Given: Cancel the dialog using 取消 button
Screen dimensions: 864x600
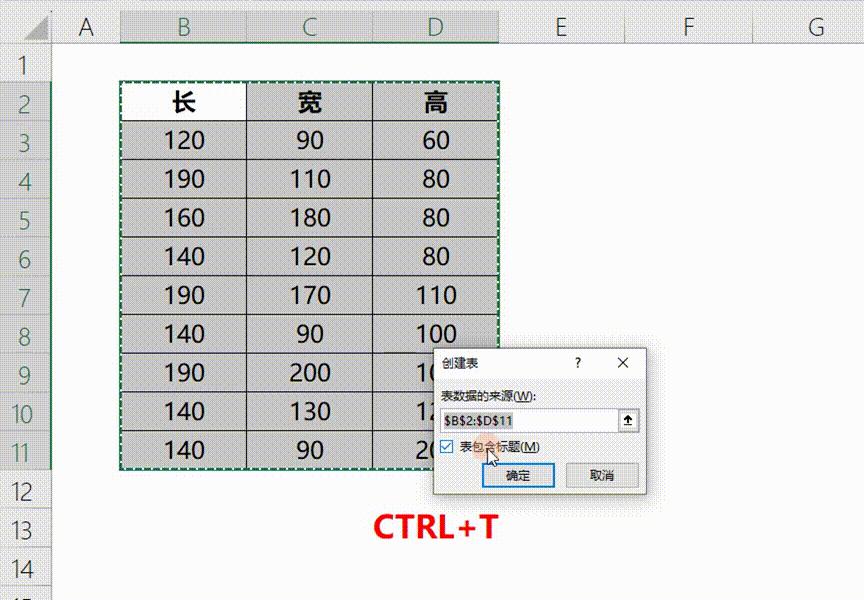Looking at the screenshot, I should tap(601, 475).
